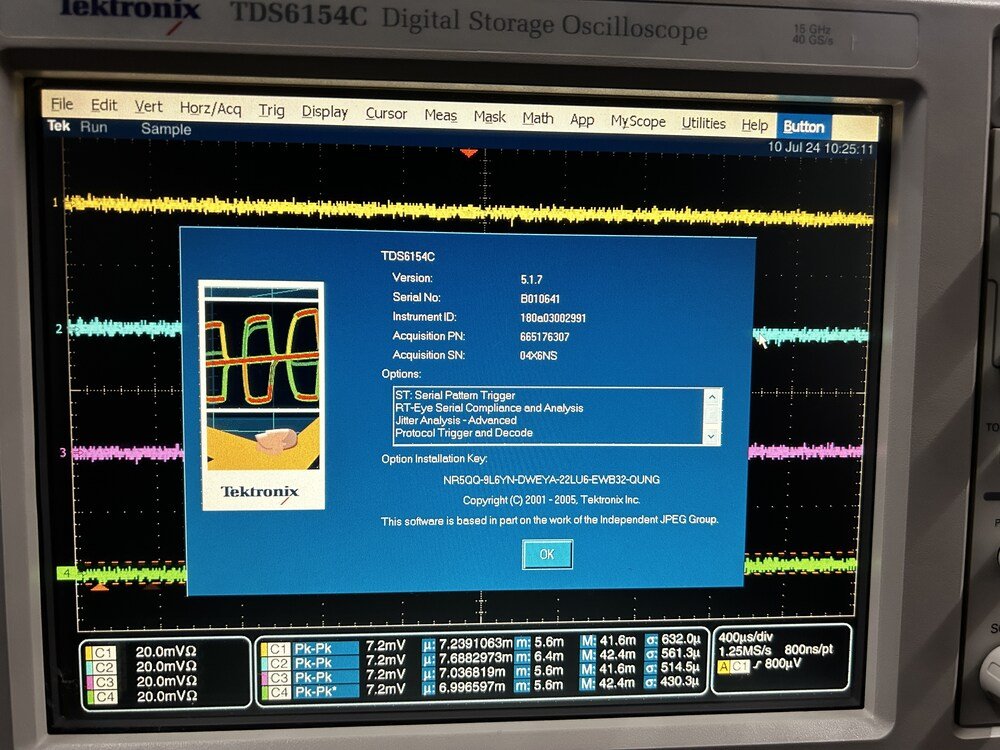Click the 400µs/div timebase readout
Image resolution: width=1000 pixels, height=750 pixels.
(x=746, y=637)
